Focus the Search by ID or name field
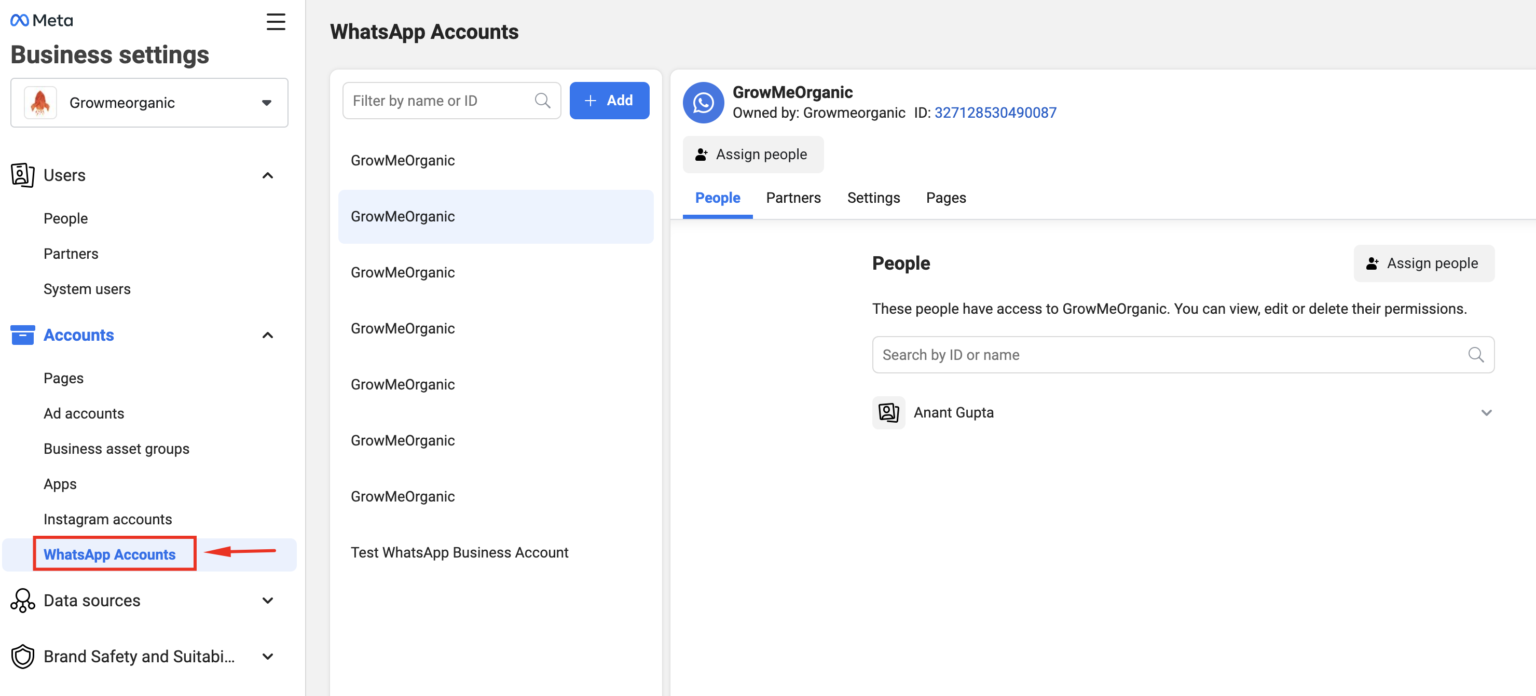1536x696 pixels. coord(1183,355)
